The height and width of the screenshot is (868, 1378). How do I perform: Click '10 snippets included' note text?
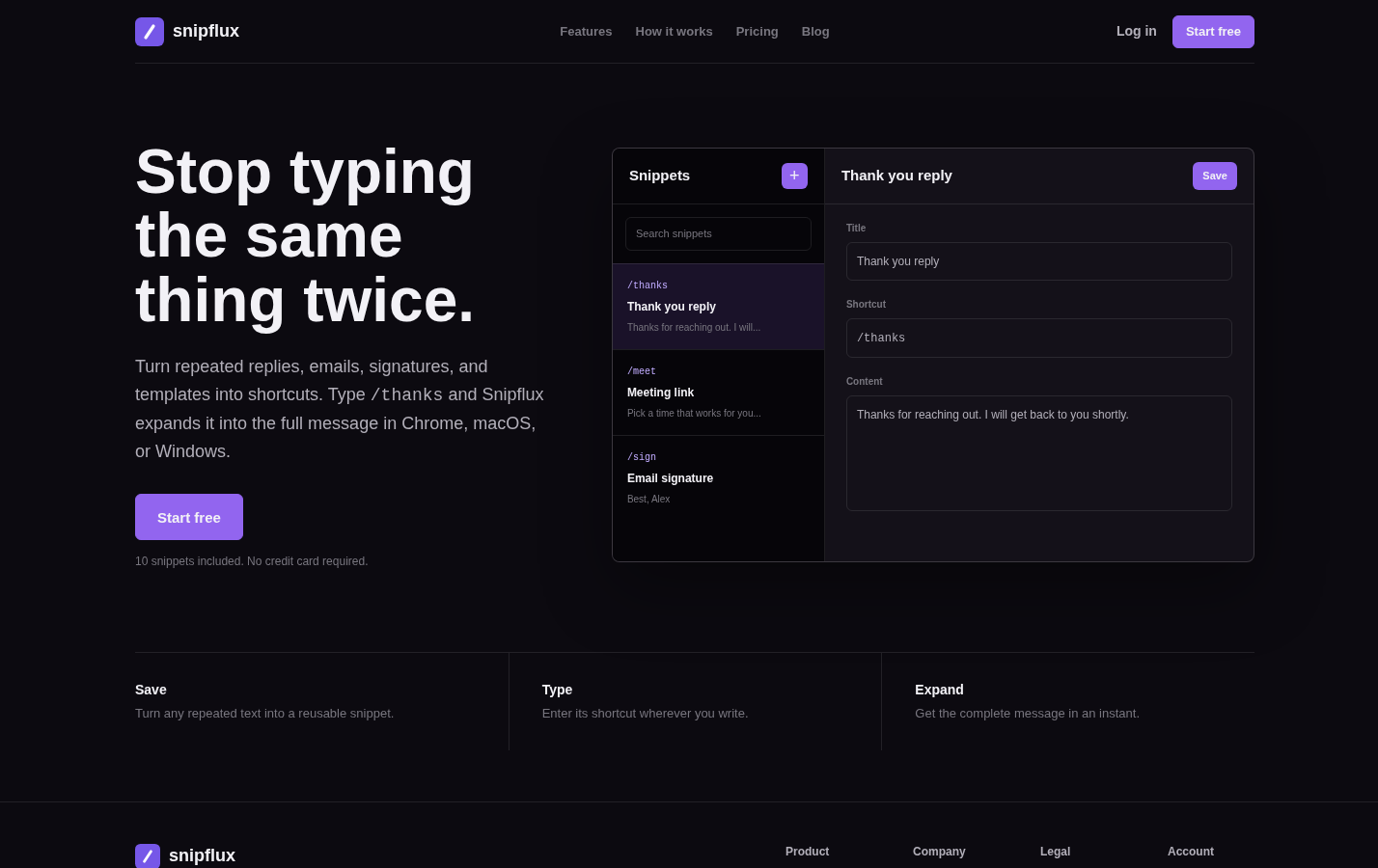pyautogui.click(x=252, y=561)
